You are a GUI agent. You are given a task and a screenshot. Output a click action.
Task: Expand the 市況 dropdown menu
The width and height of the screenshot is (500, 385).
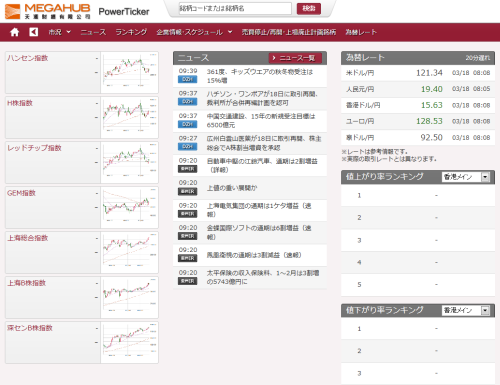(x=60, y=32)
